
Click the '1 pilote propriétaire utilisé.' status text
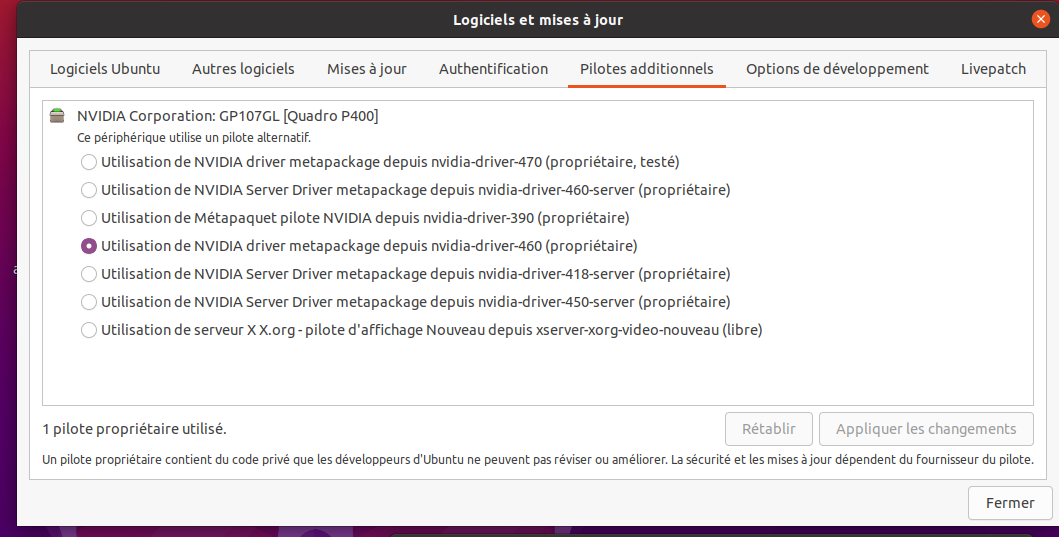pos(134,429)
